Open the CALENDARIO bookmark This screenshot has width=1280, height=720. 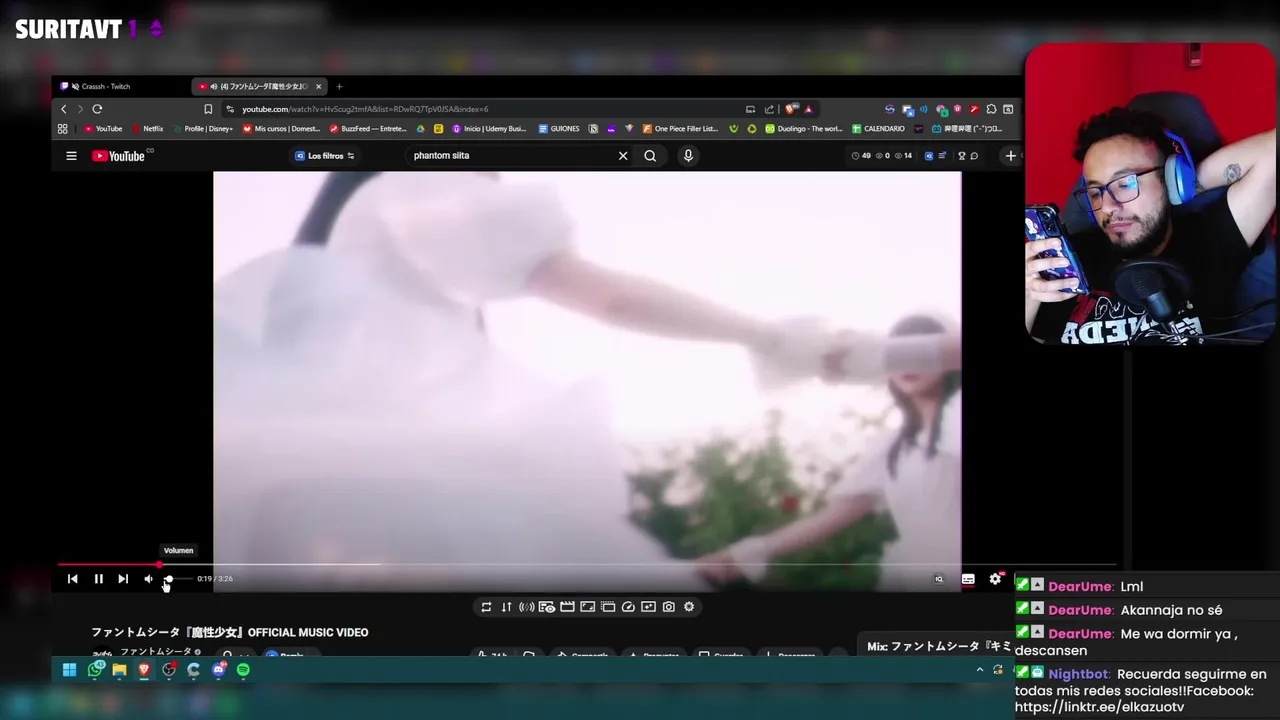click(879, 129)
